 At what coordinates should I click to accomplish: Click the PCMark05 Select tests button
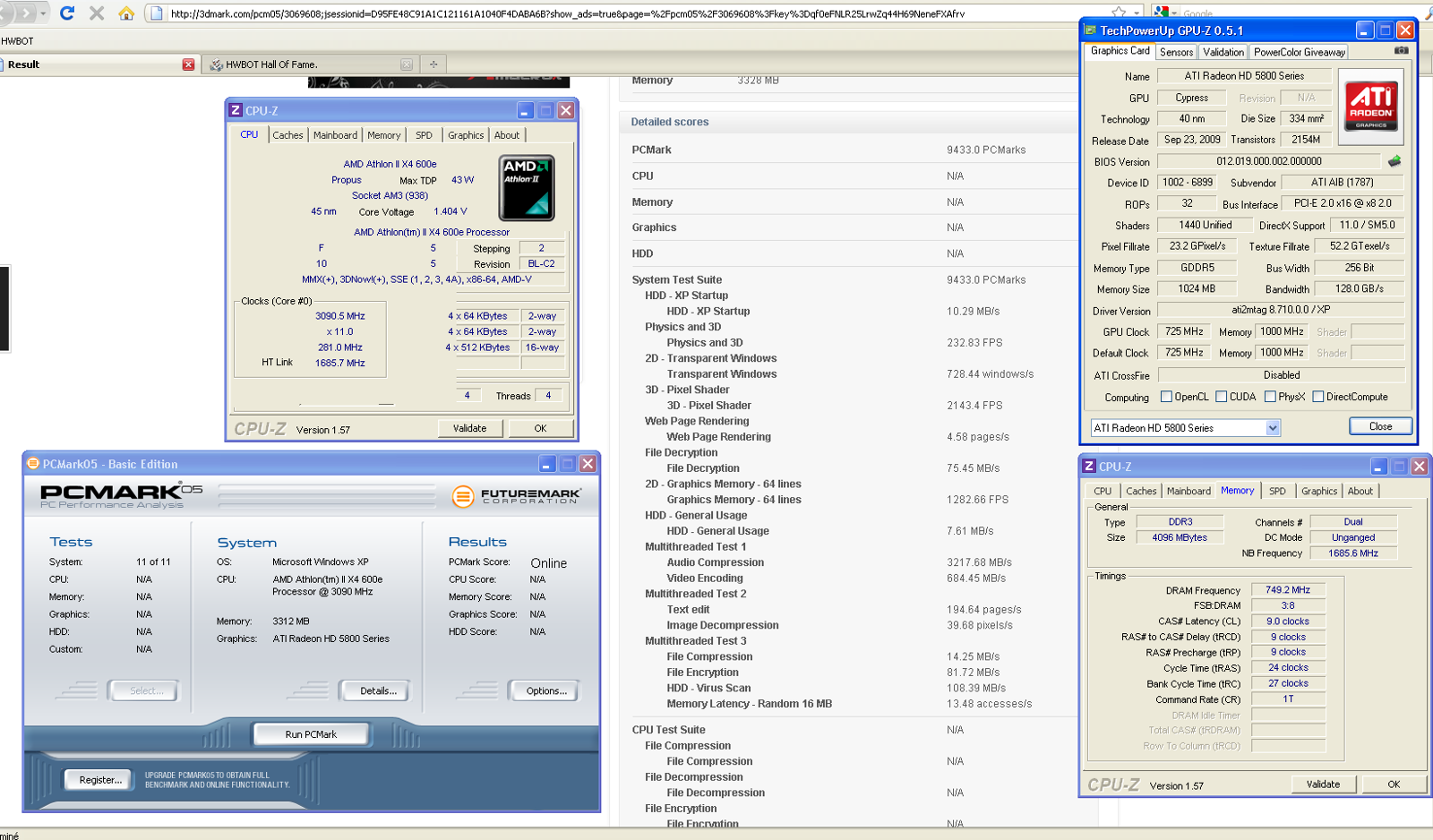point(143,690)
